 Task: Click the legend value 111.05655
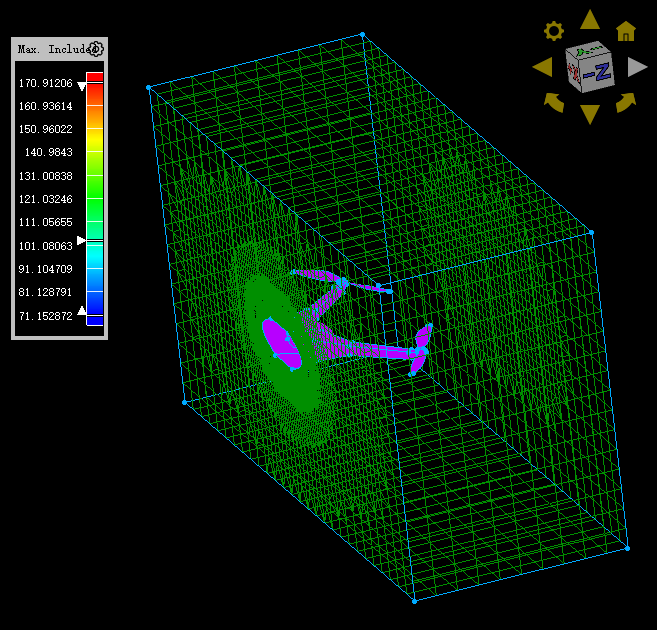pyautogui.click(x=46, y=222)
